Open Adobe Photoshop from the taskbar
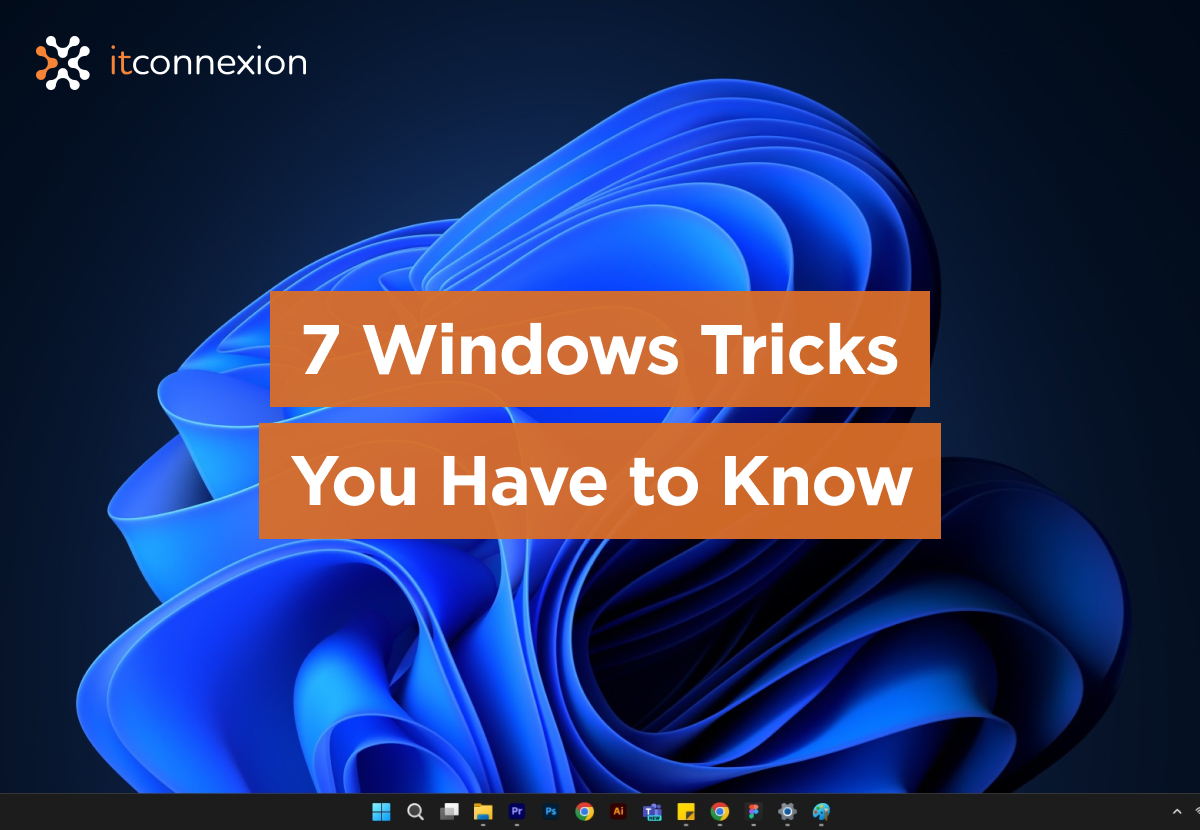Screen dimensions: 1200x830 coord(550,812)
